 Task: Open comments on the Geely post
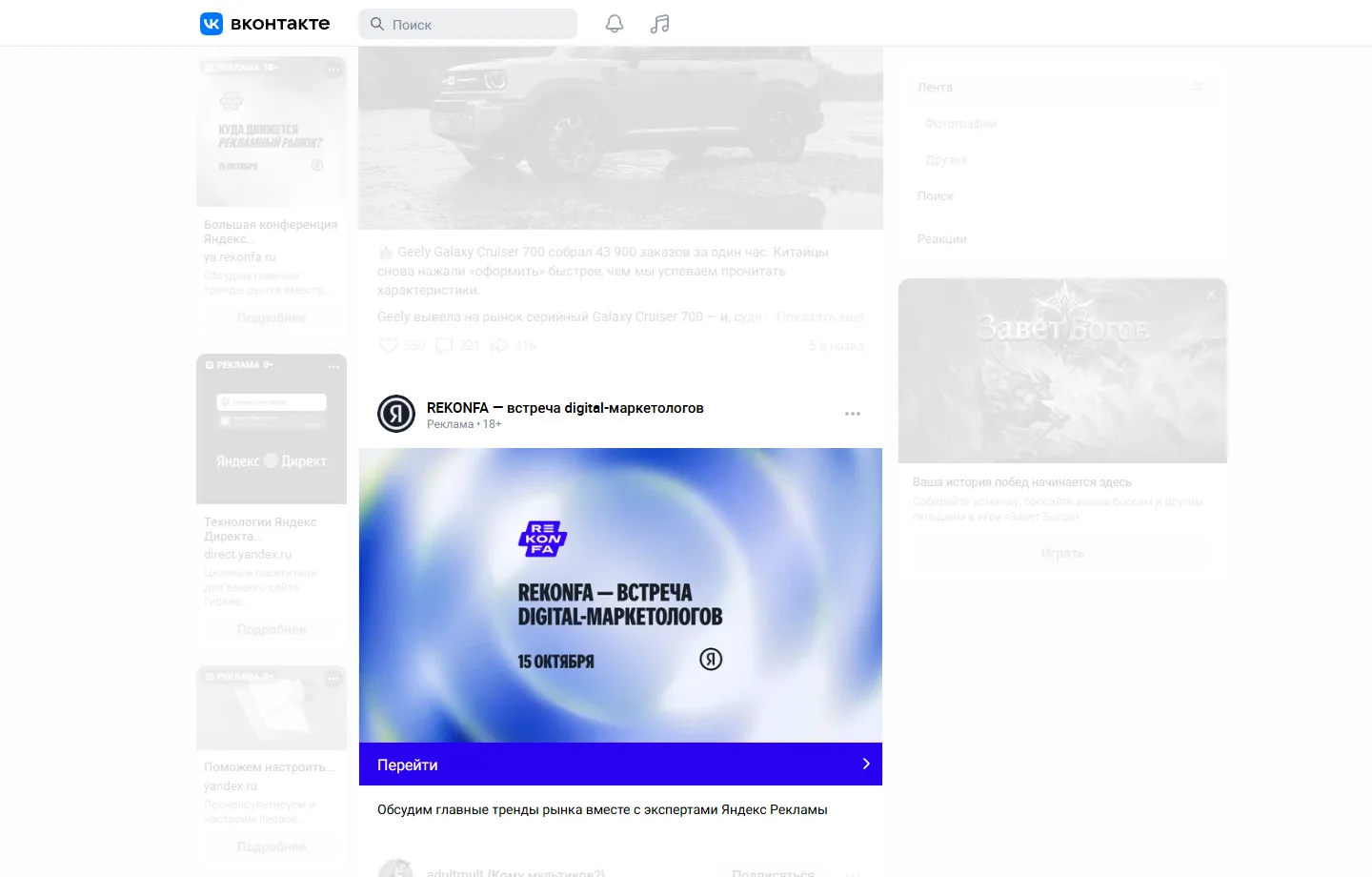tap(444, 345)
